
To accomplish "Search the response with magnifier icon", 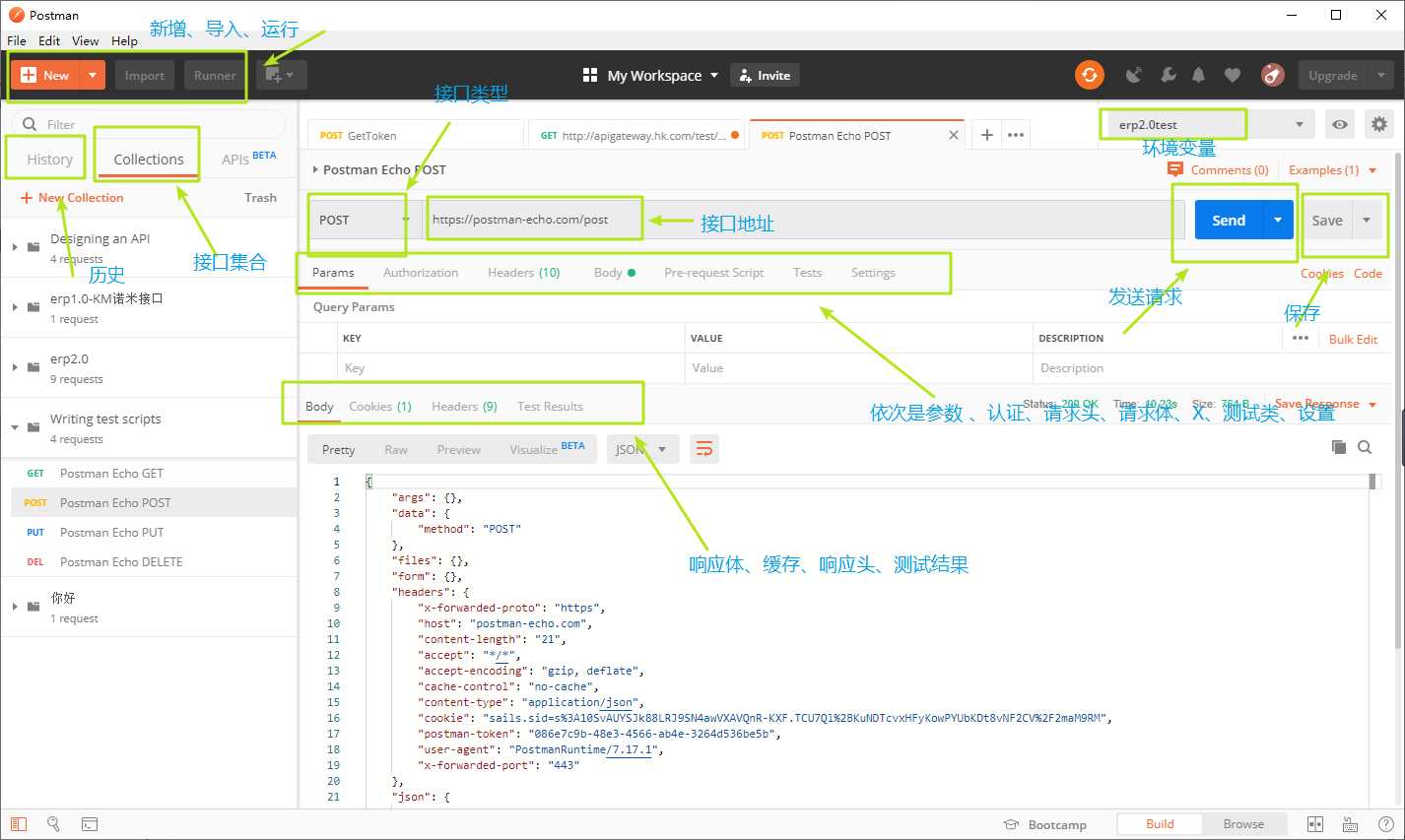I will click(1365, 447).
